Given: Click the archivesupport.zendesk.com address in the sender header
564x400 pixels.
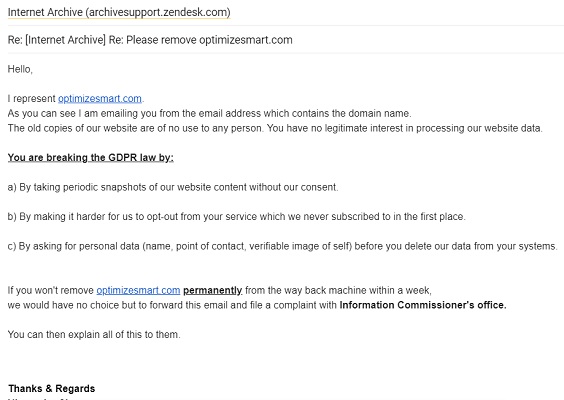Looking at the screenshot, I should pos(158,12).
